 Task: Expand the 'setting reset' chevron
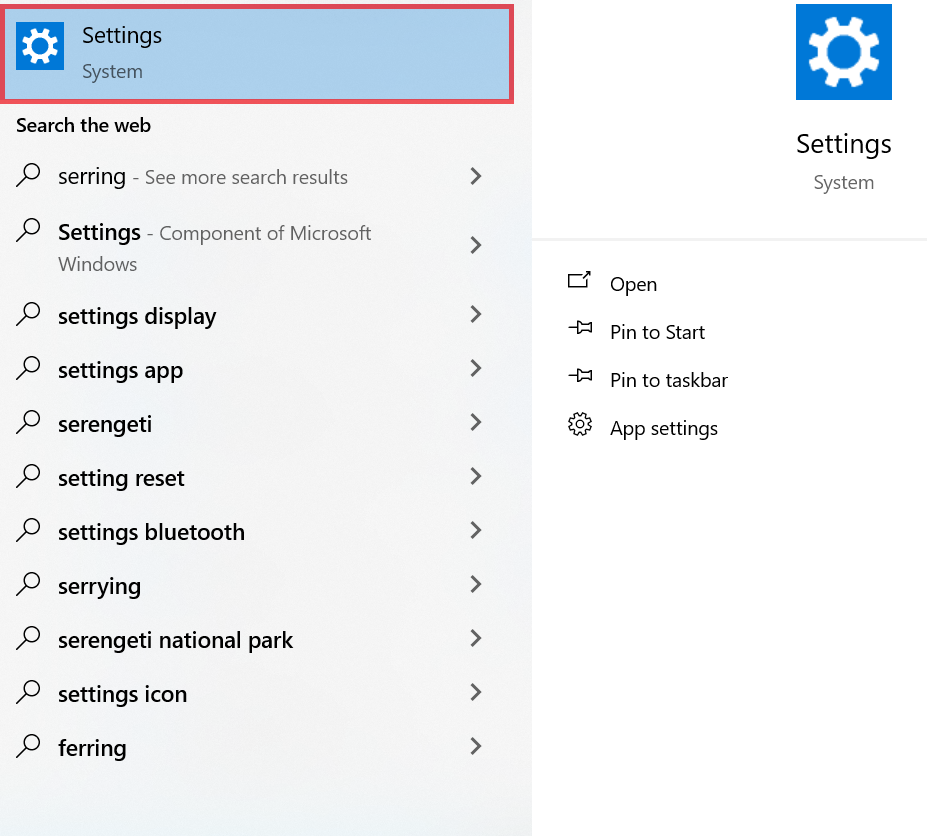pos(476,476)
